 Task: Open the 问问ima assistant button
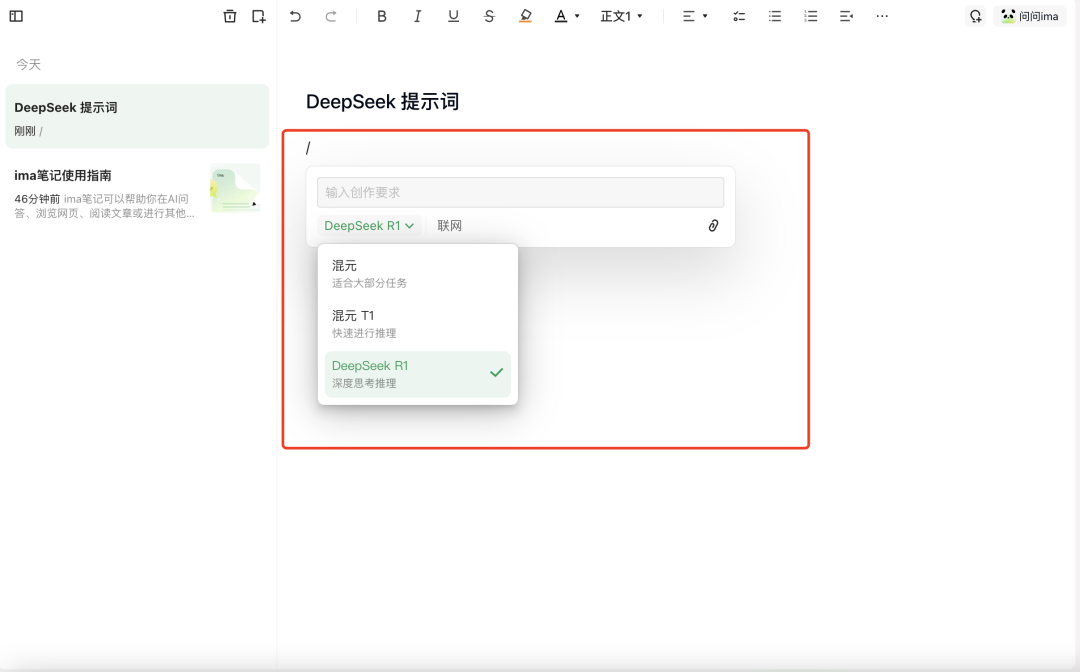tap(1030, 16)
